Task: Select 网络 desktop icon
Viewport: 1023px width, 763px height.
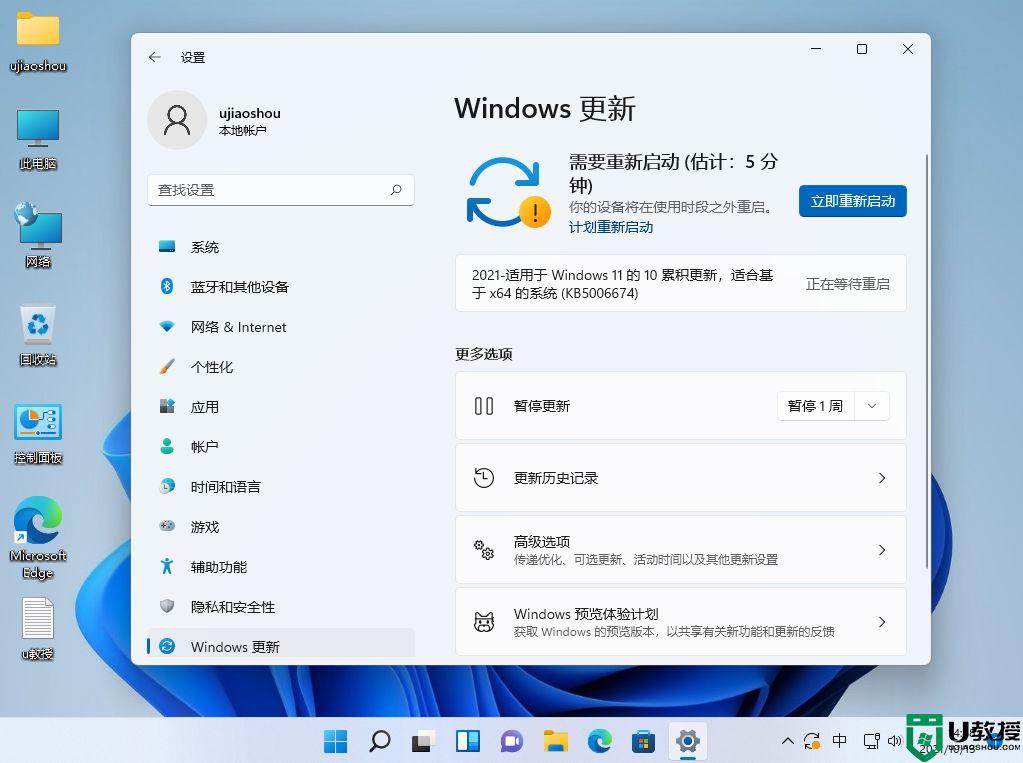Action: coord(38,236)
